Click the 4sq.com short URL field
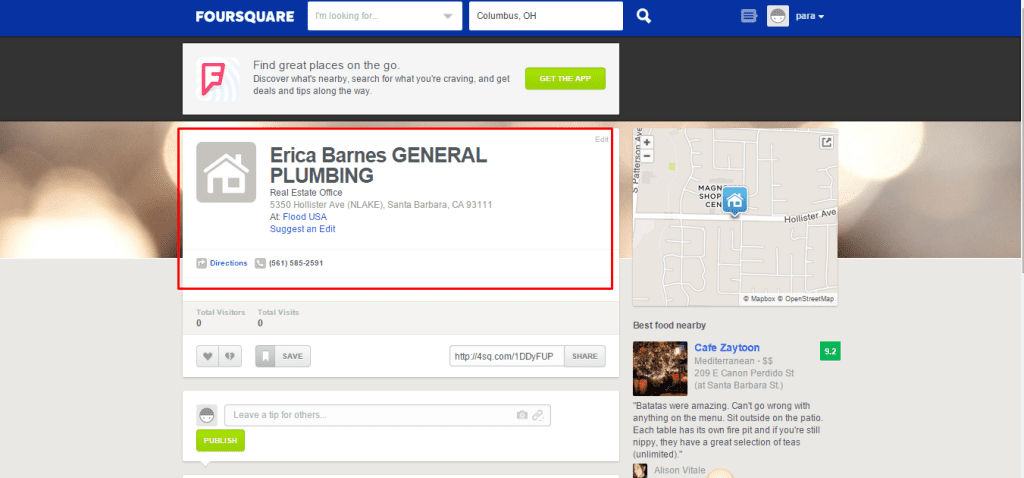This screenshot has height=478, width=1024. tap(507, 357)
